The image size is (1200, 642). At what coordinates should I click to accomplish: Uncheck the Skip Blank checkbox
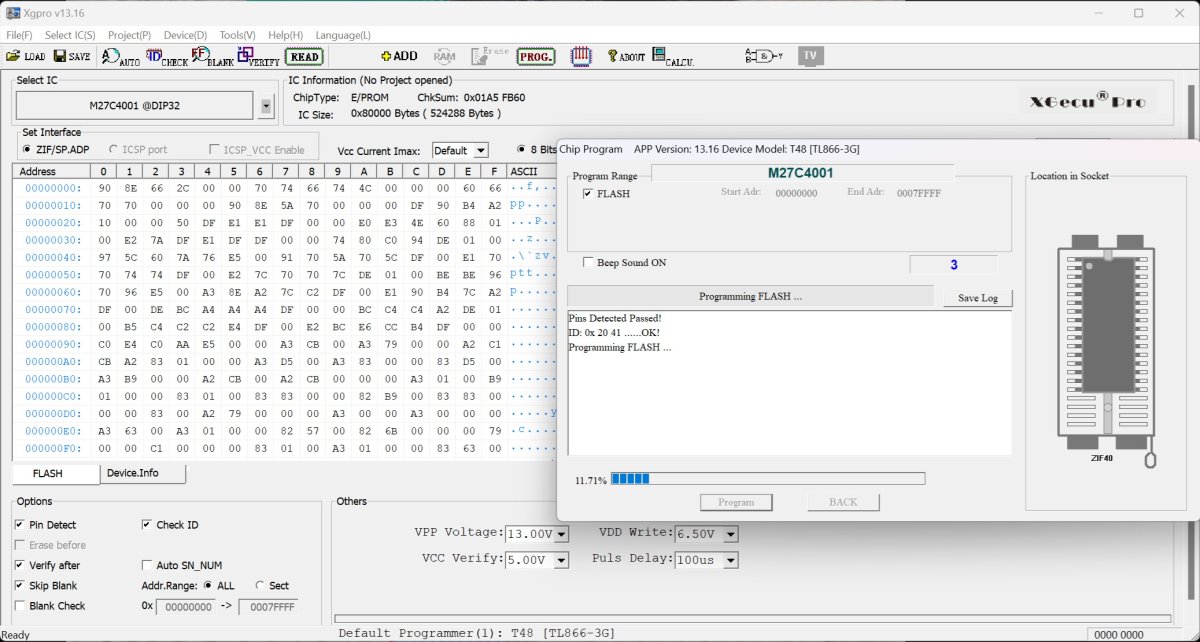(20, 585)
